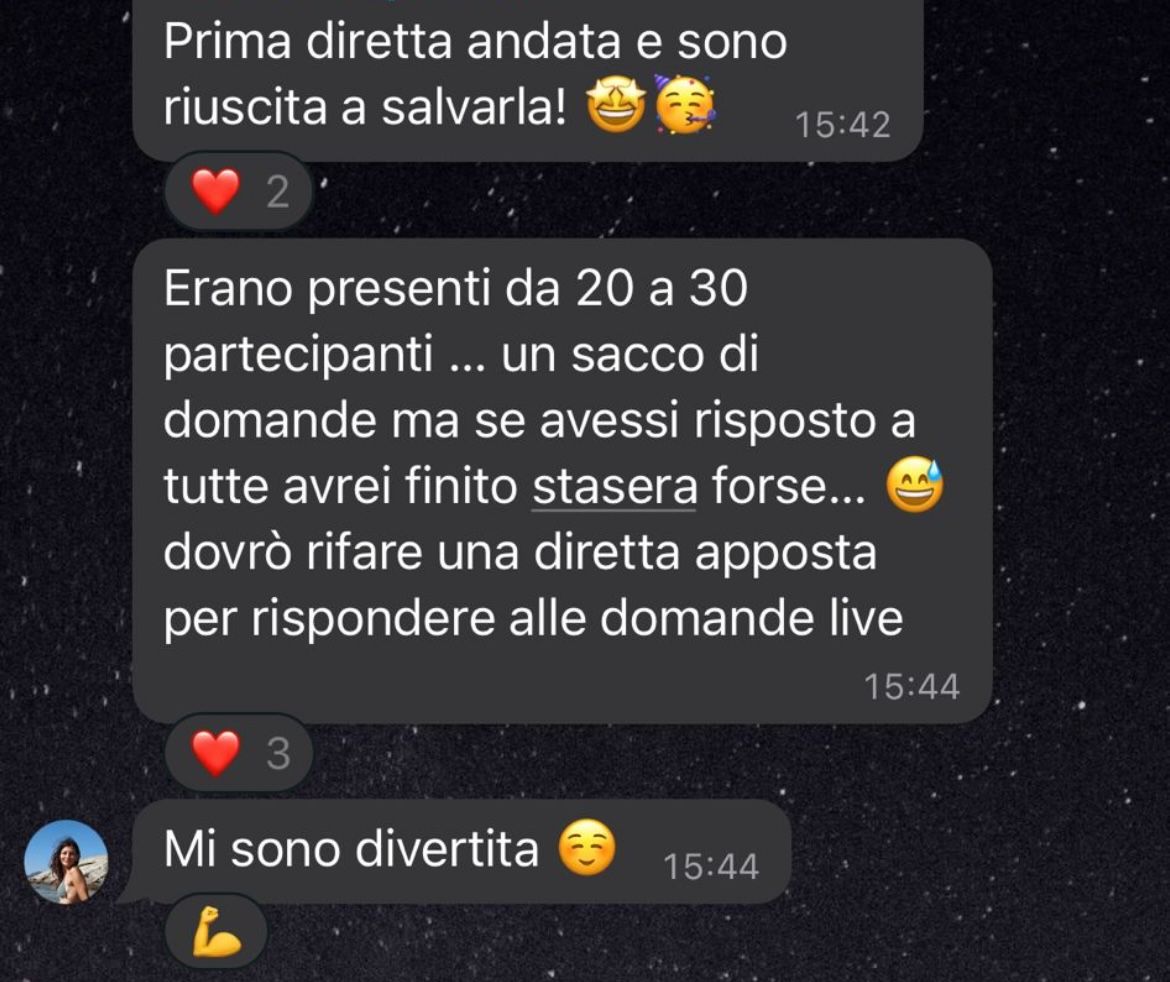The height and width of the screenshot is (982, 1170).
Task: Tap the 15:42 timestamp
Action: pyautogui.click(x=842, y=125)
